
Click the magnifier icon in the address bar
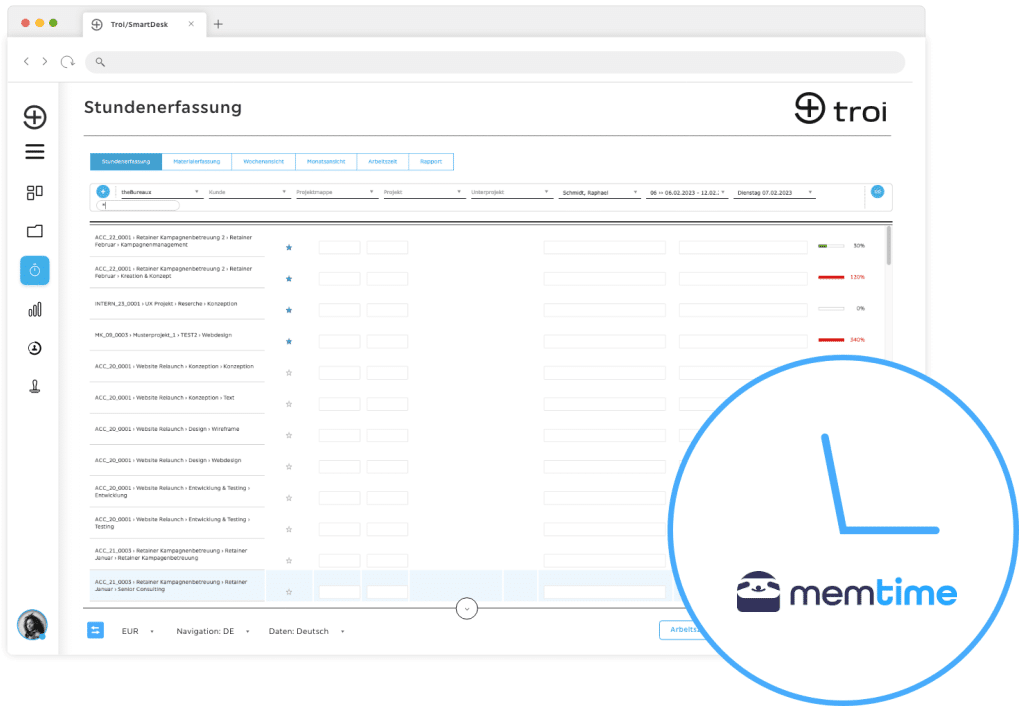pyautogui.click(x=100, y=62)
